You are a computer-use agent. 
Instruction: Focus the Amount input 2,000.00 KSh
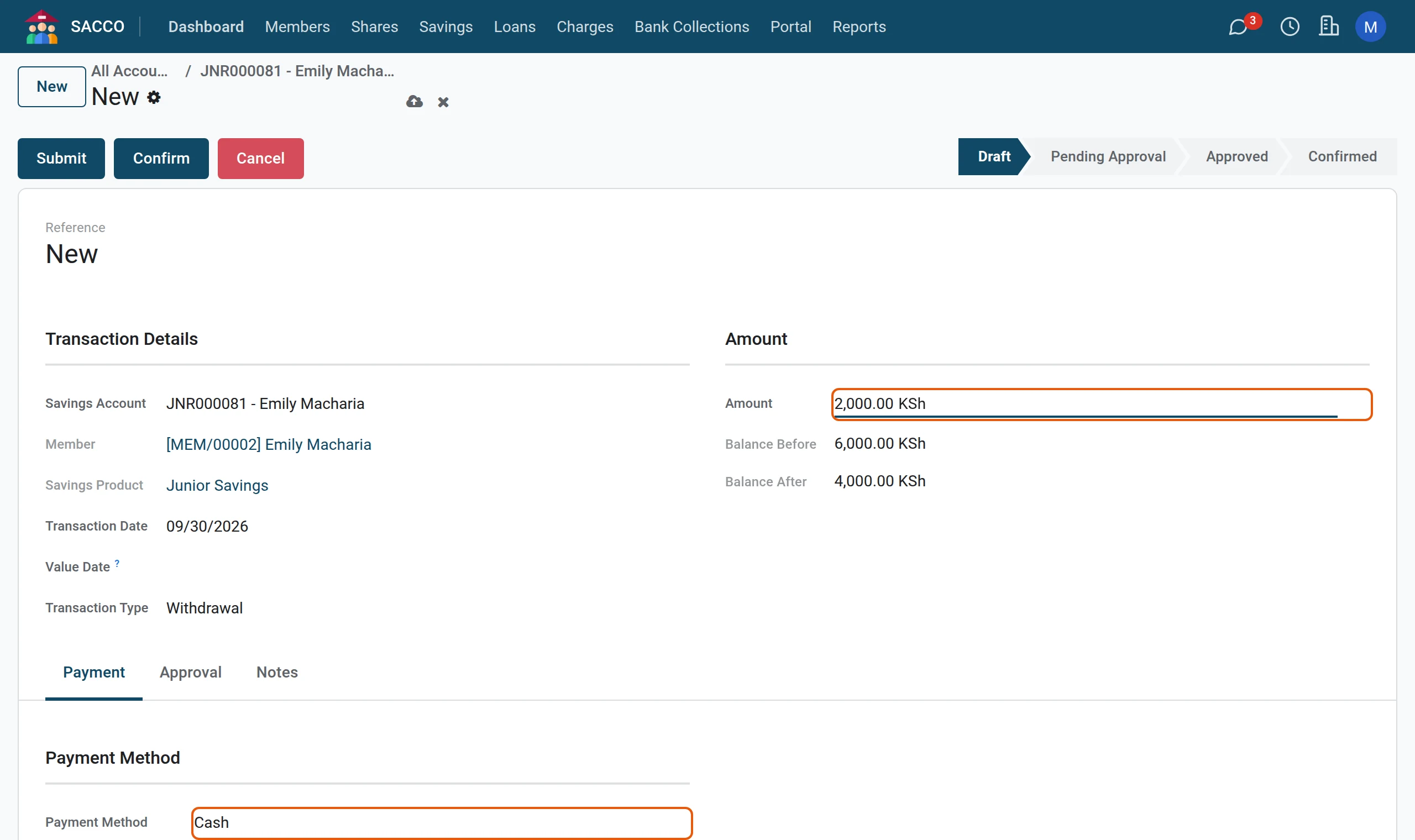1102,404
